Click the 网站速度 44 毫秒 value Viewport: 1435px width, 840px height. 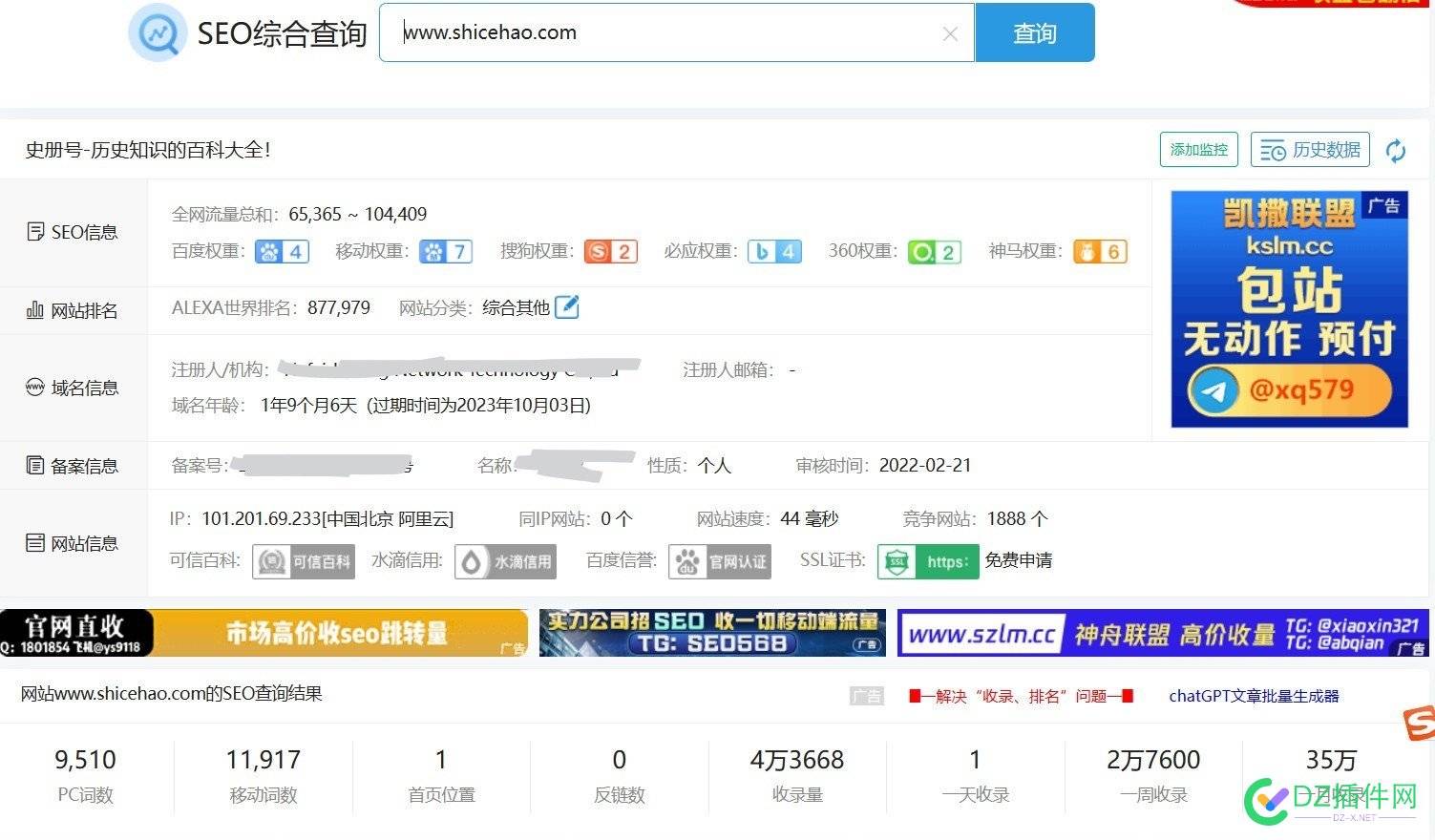click(810, 519)
